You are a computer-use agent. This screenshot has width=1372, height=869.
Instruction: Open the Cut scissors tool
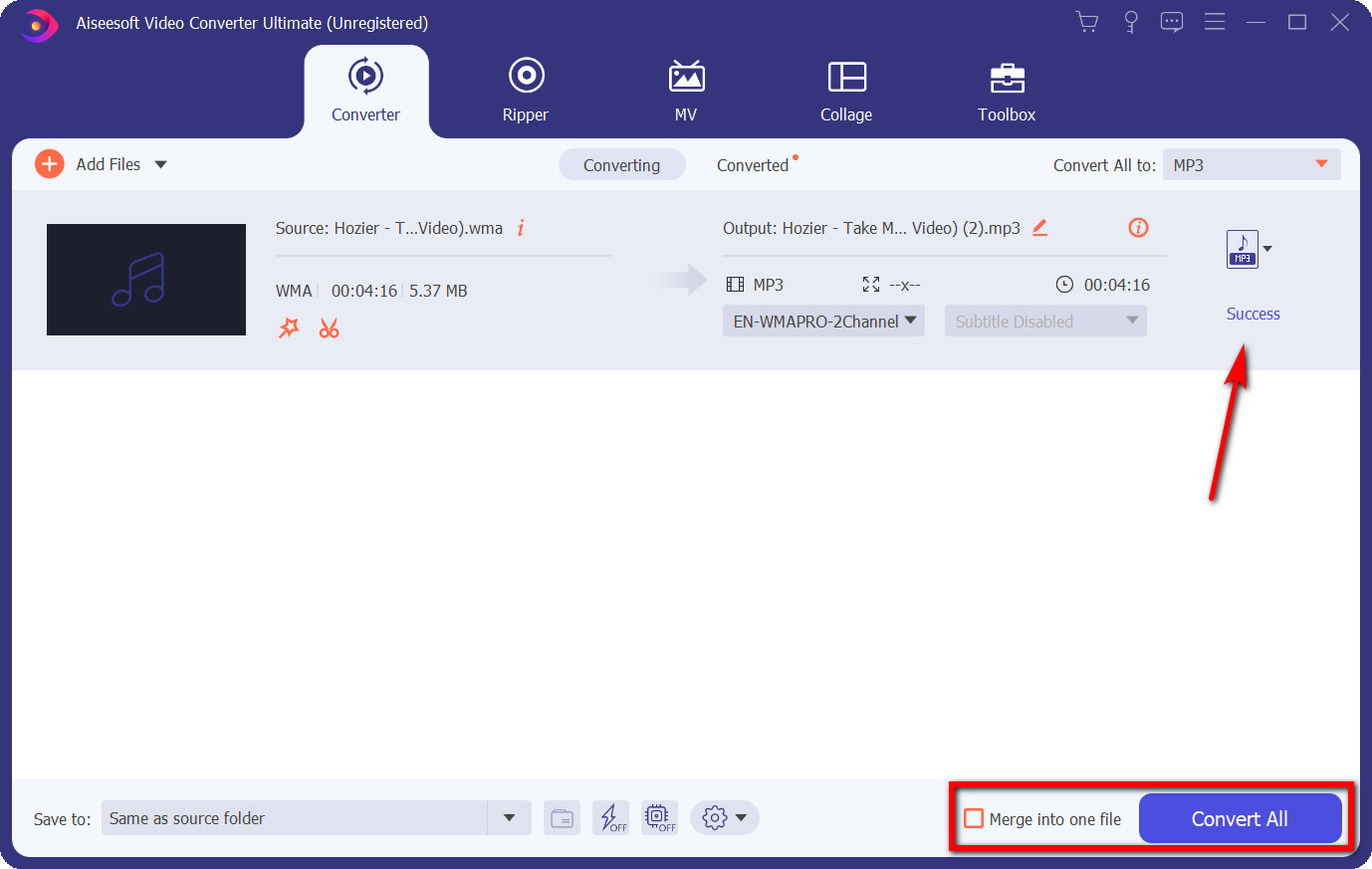click(329, 327)
